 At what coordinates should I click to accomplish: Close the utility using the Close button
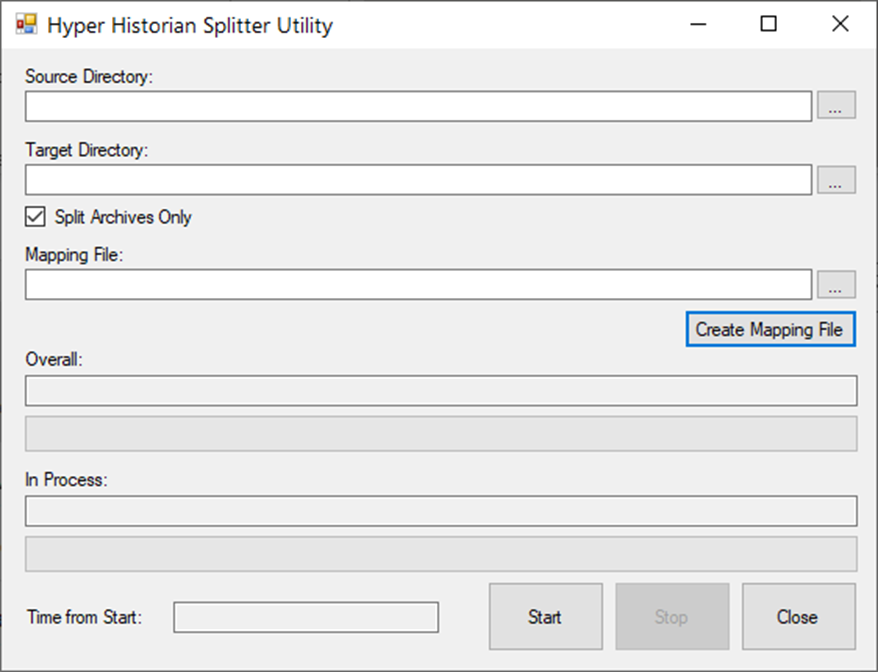coord(798,617)
